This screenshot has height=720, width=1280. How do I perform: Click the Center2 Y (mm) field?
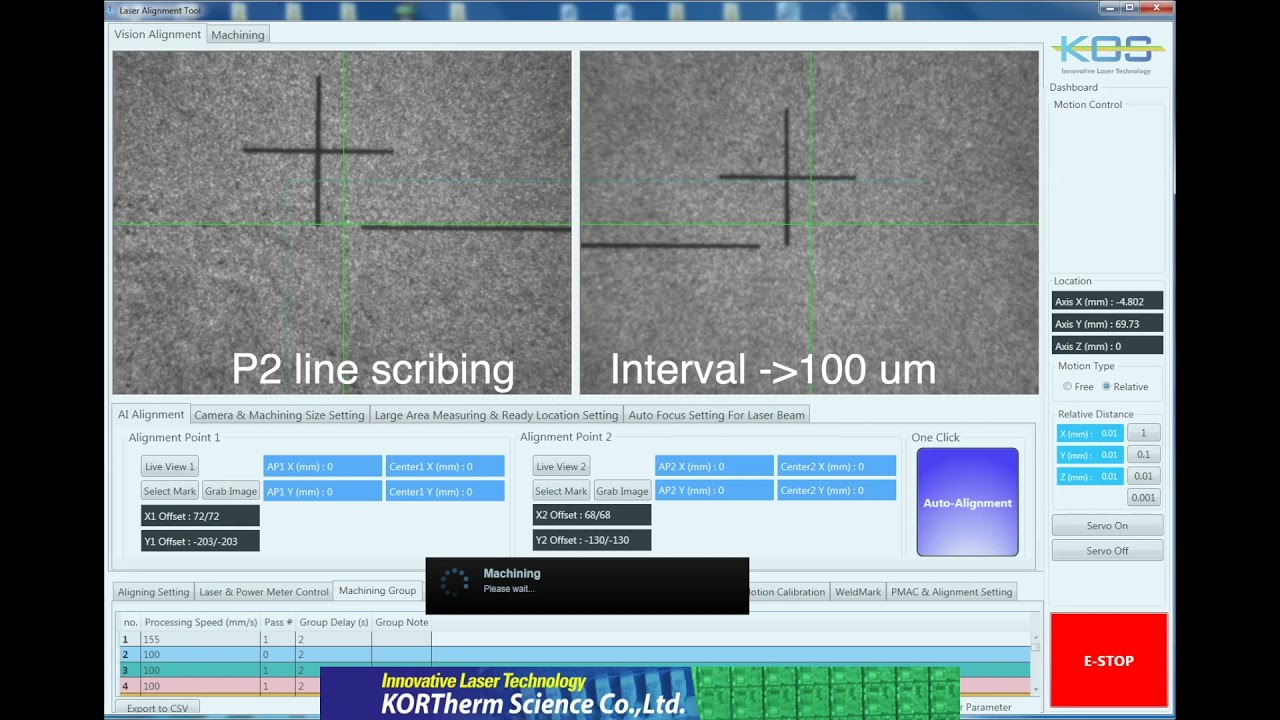(837, 490)
